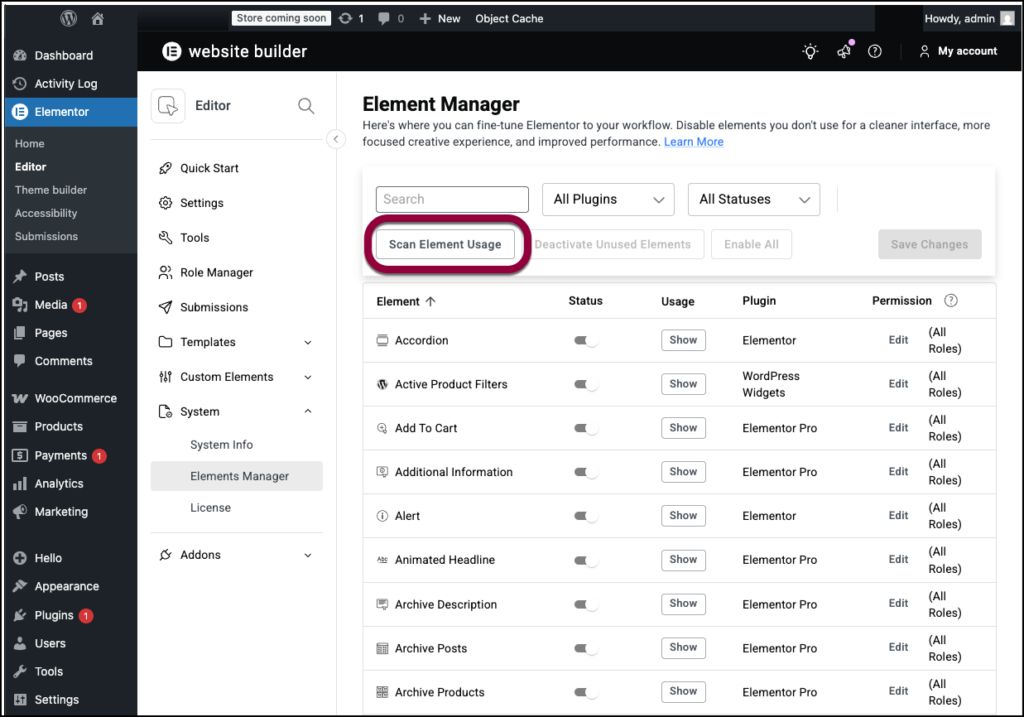Open the New menu in the admin bar
Screen dimensions: 1024x717
(439, 17)
